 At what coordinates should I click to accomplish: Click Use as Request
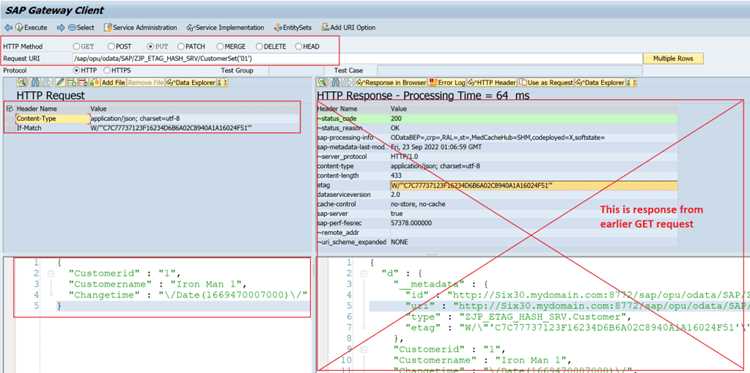[x=546, y=83]
